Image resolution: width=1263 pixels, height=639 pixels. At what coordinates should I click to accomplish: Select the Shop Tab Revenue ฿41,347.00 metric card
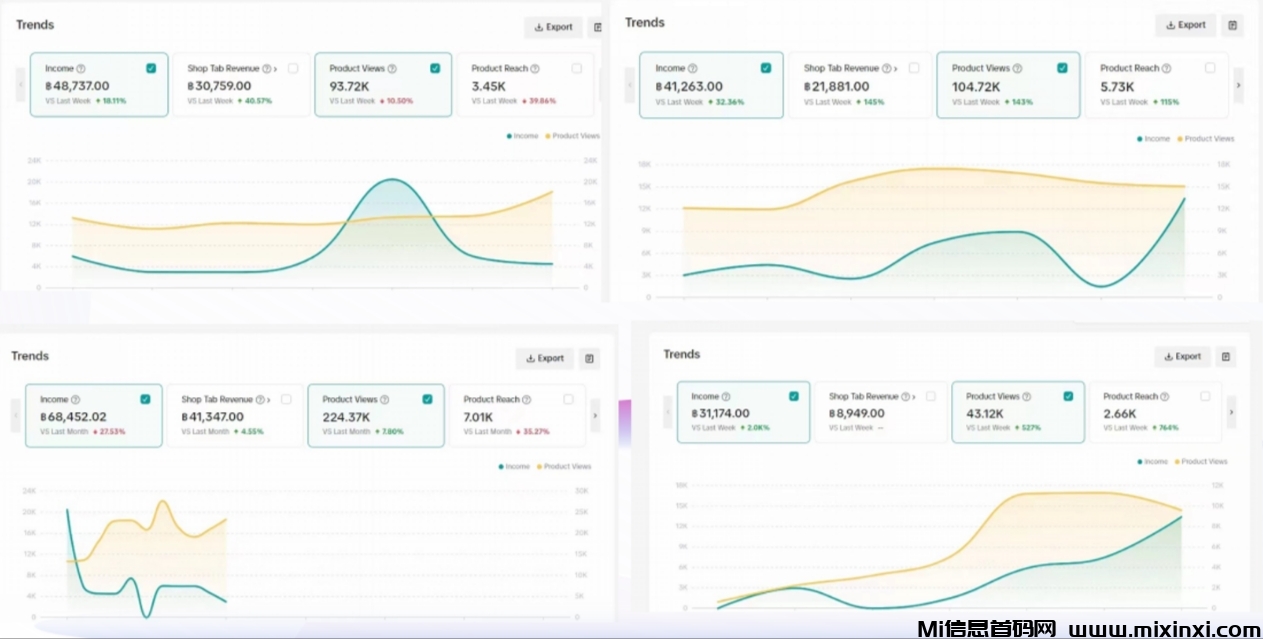coord(234,415)
